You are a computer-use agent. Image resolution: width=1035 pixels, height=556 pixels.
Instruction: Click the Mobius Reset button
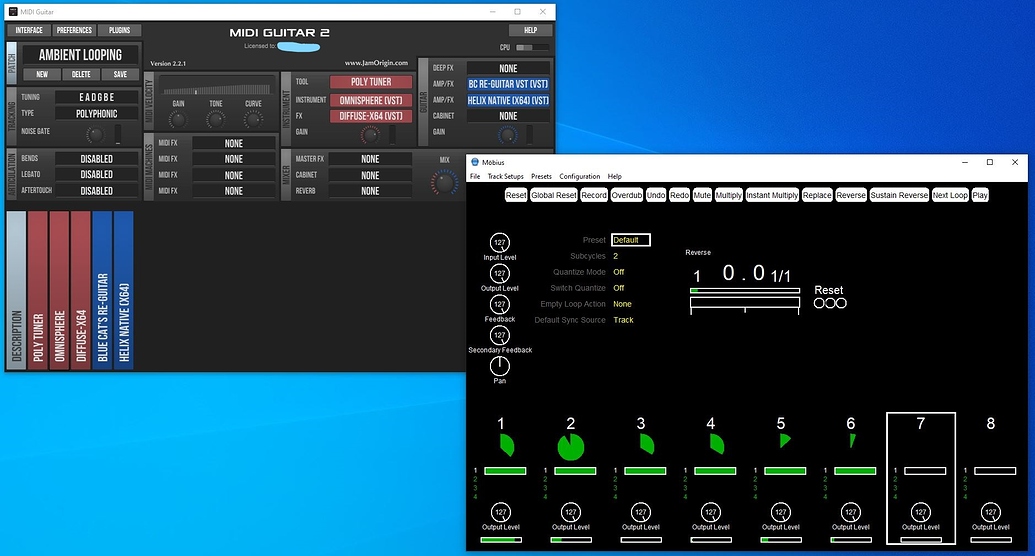click(x=516, y=195)
